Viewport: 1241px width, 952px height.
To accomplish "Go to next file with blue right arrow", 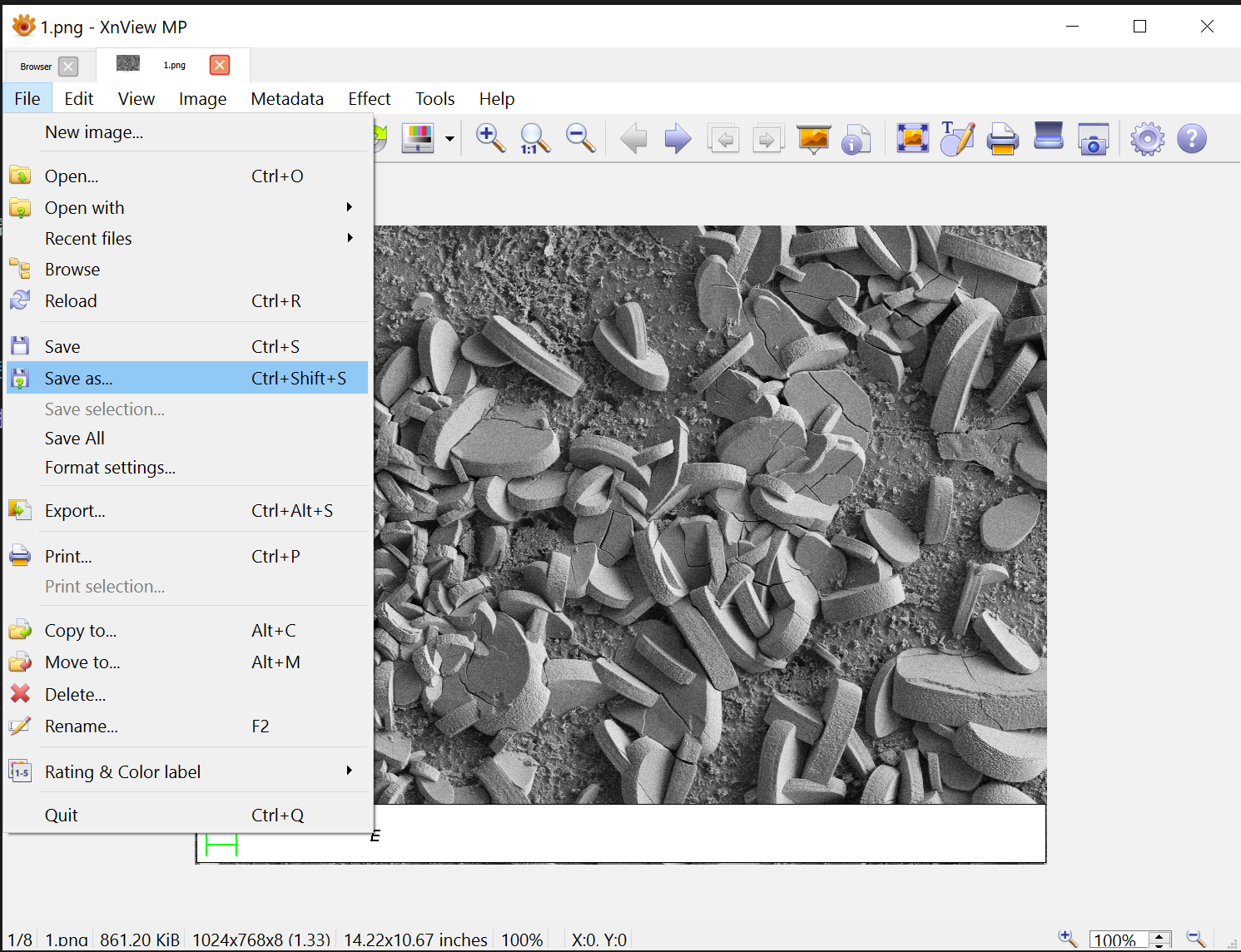I will [678, 138].
